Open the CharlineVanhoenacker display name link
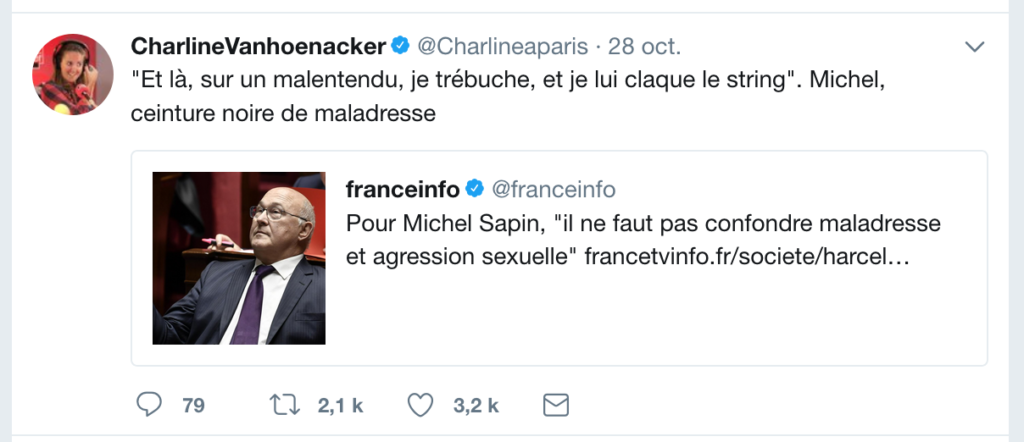Screen dimensions: 1024x442 click(x=258, y=47)
